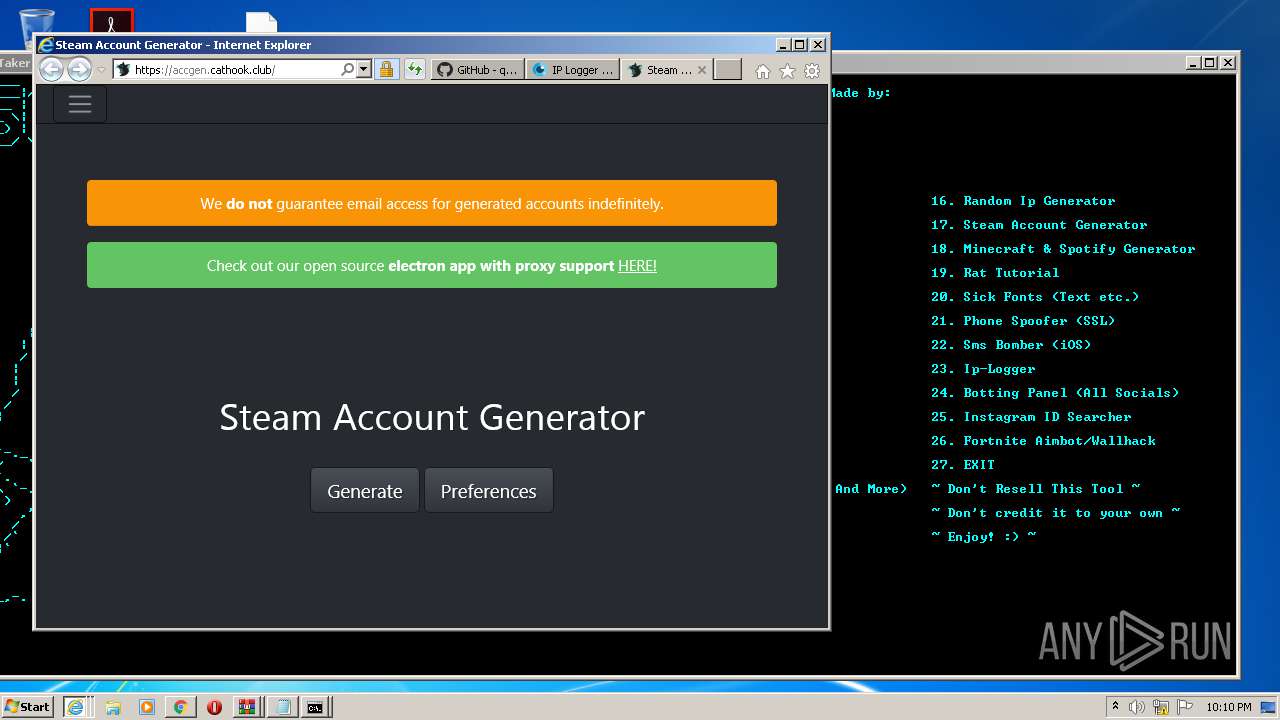The height and width of the screenshot is (720, 1280).
Task: Go forward in Internet Explorer
Action: click(79, 70)
